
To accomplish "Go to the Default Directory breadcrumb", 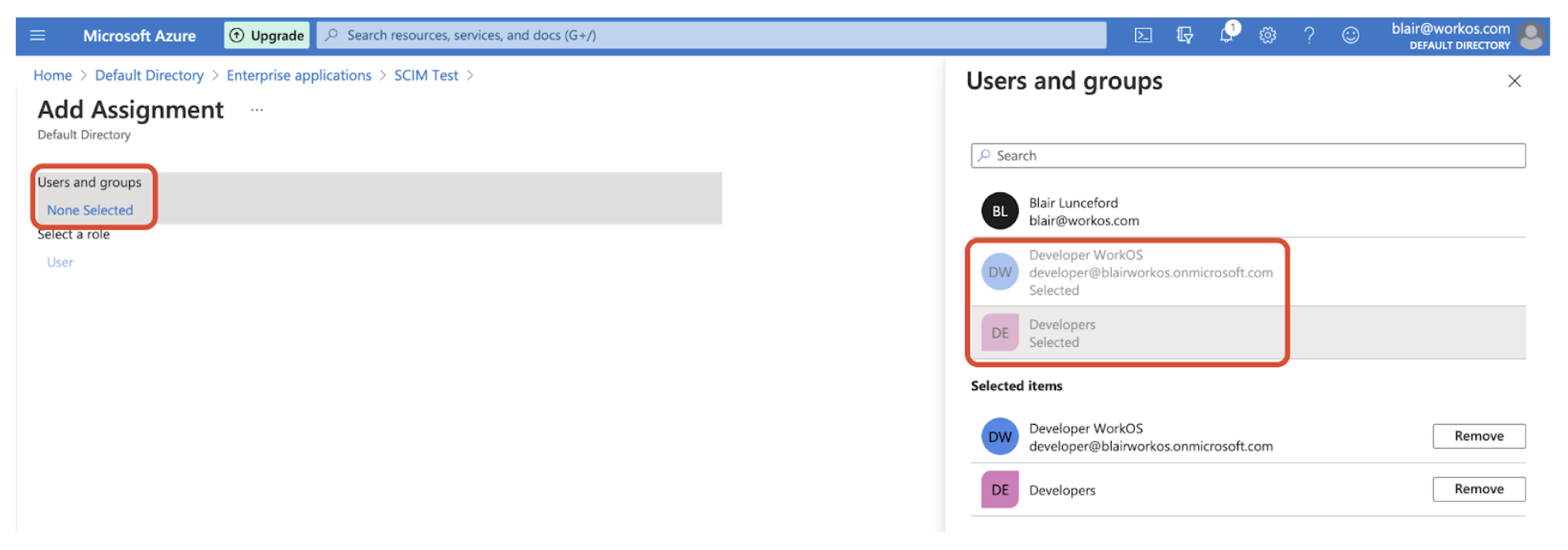I will point(149,75).
